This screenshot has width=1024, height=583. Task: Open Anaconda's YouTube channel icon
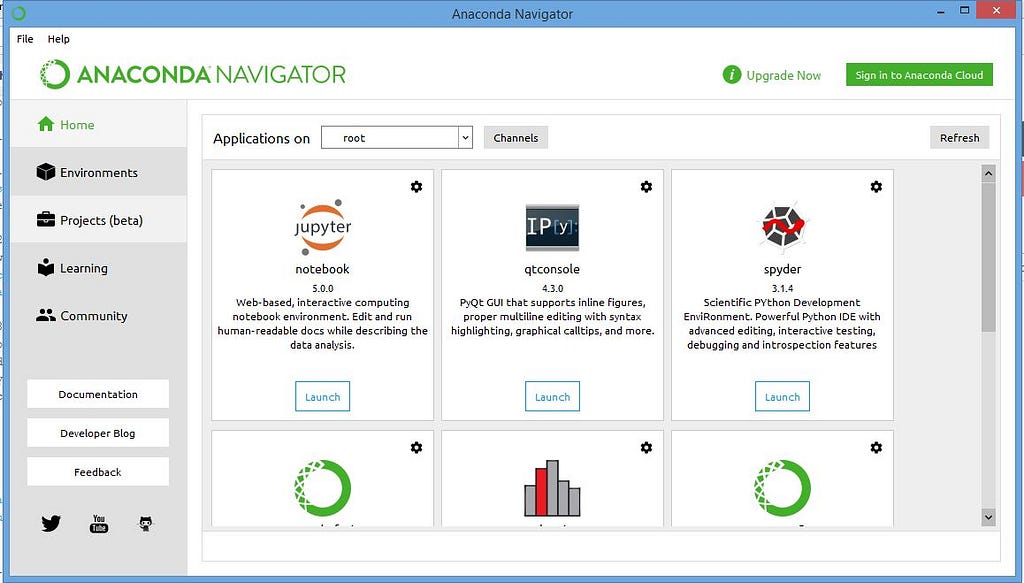pos(99,524)
